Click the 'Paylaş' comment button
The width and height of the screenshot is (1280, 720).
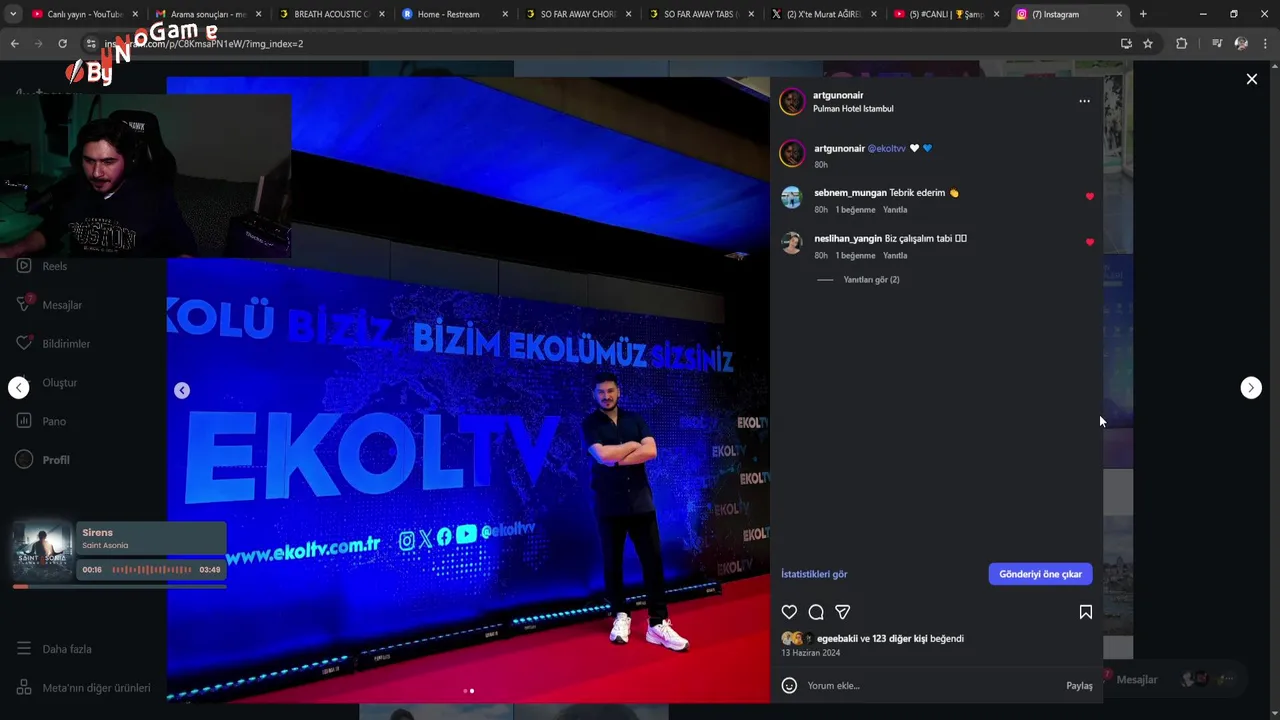[1079, 686]
